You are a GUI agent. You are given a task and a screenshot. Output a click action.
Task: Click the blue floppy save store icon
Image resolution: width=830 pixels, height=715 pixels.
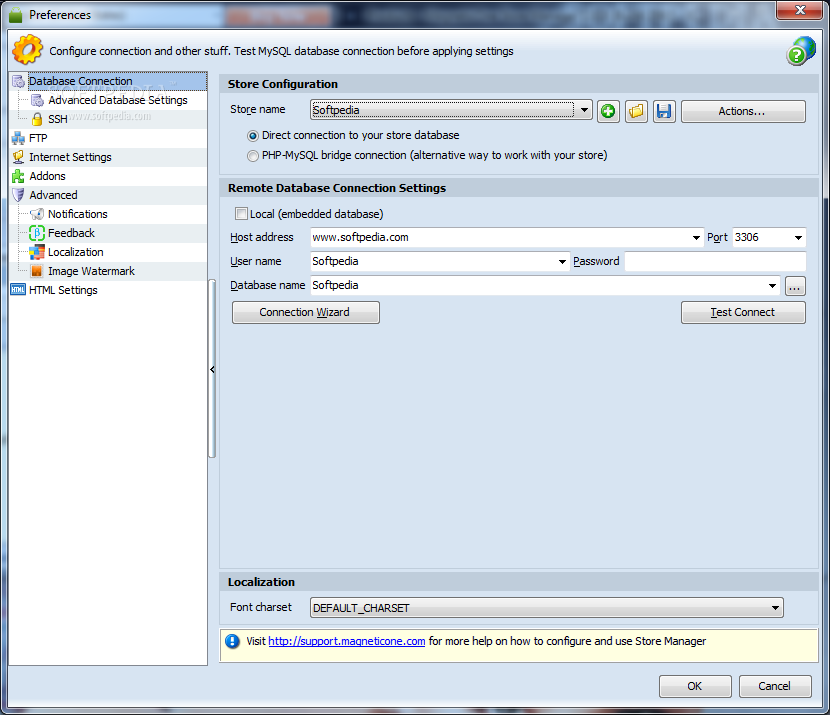tap(664, 111)
